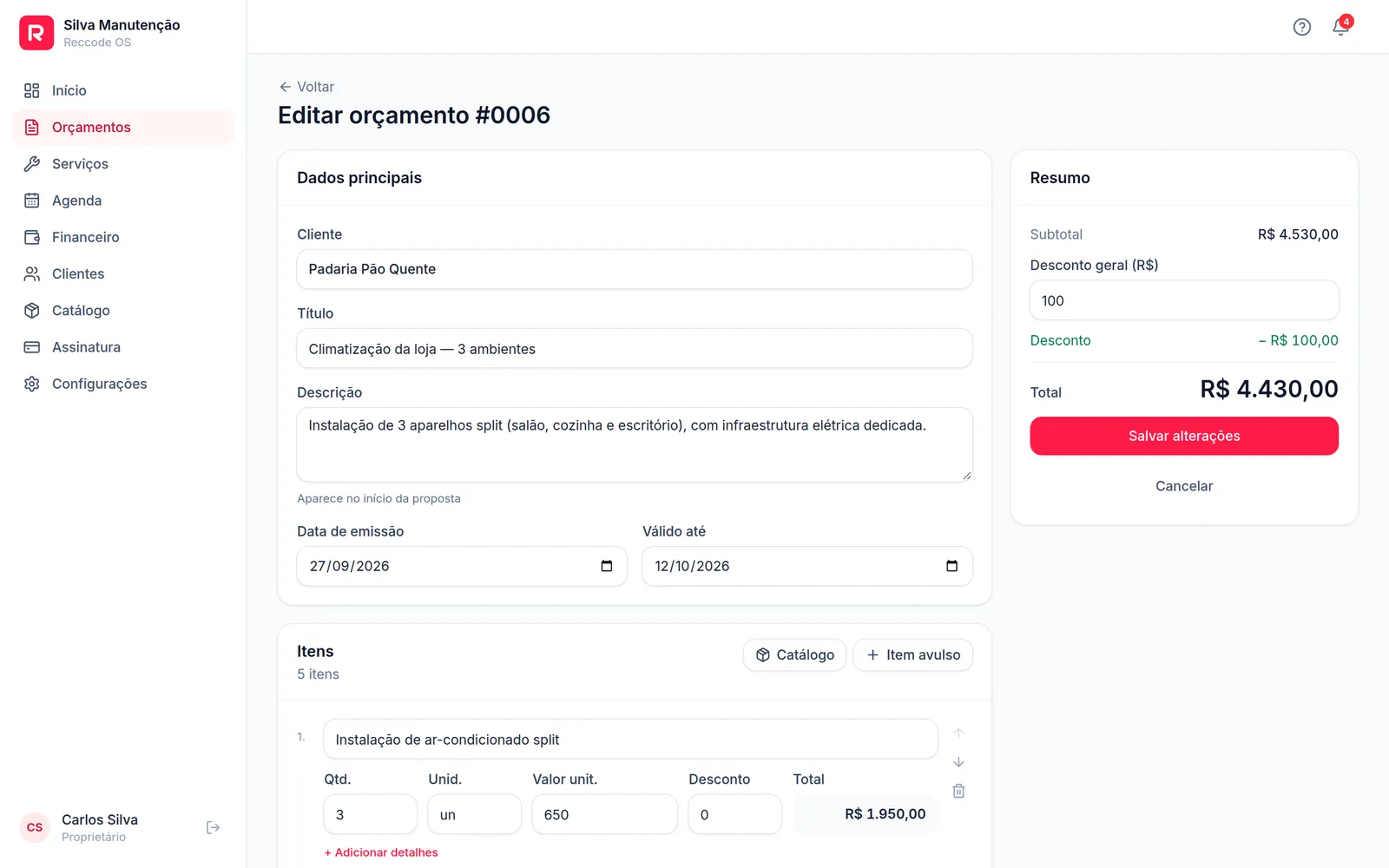Open Catálogo in sidebar

point(123,311)
